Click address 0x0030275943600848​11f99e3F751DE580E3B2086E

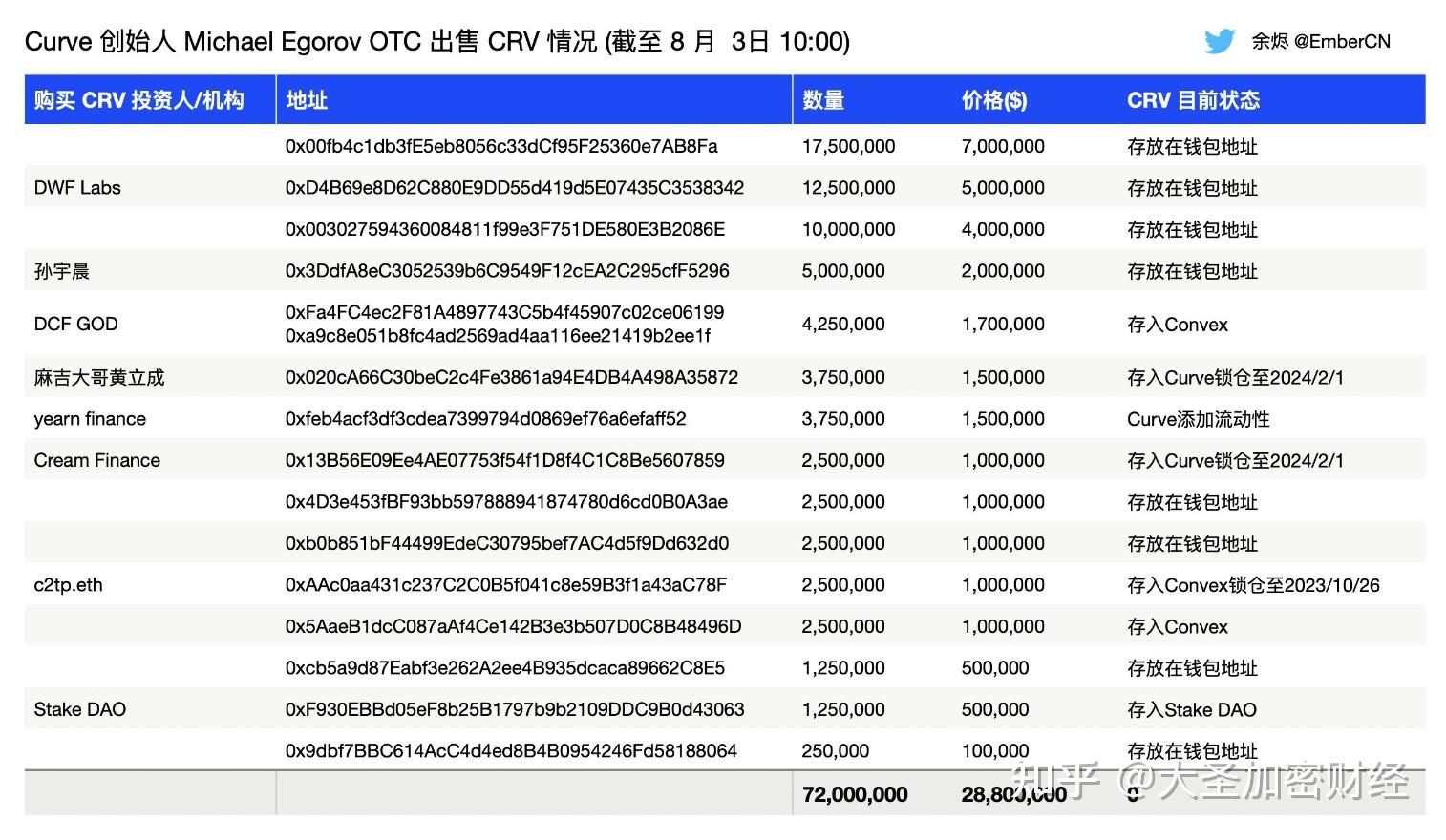[x=505, y=229]
